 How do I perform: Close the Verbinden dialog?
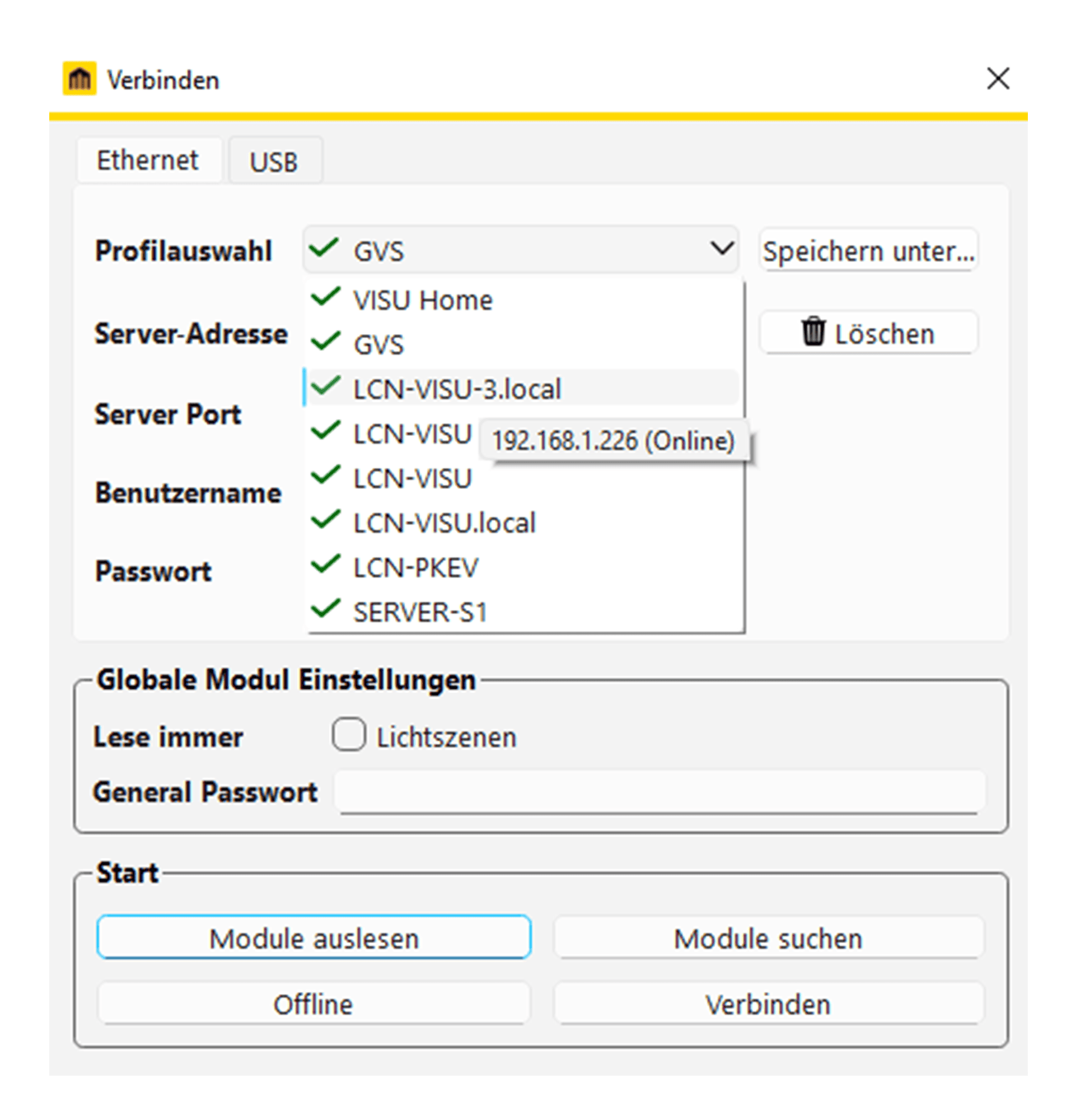998,78
